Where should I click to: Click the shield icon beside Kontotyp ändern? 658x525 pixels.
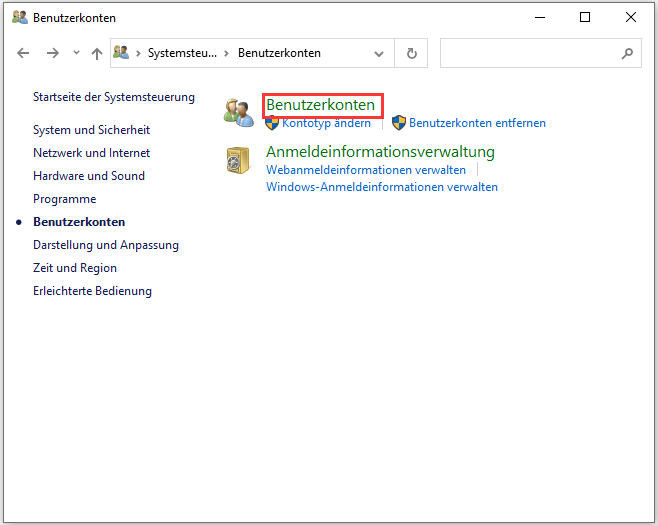273,123
